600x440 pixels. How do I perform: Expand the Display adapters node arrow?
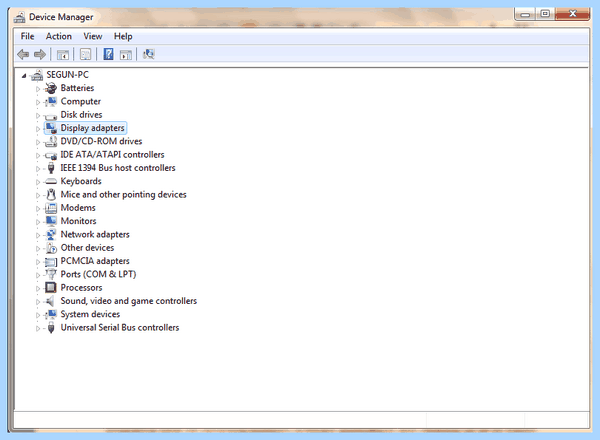tap(38, 129)
